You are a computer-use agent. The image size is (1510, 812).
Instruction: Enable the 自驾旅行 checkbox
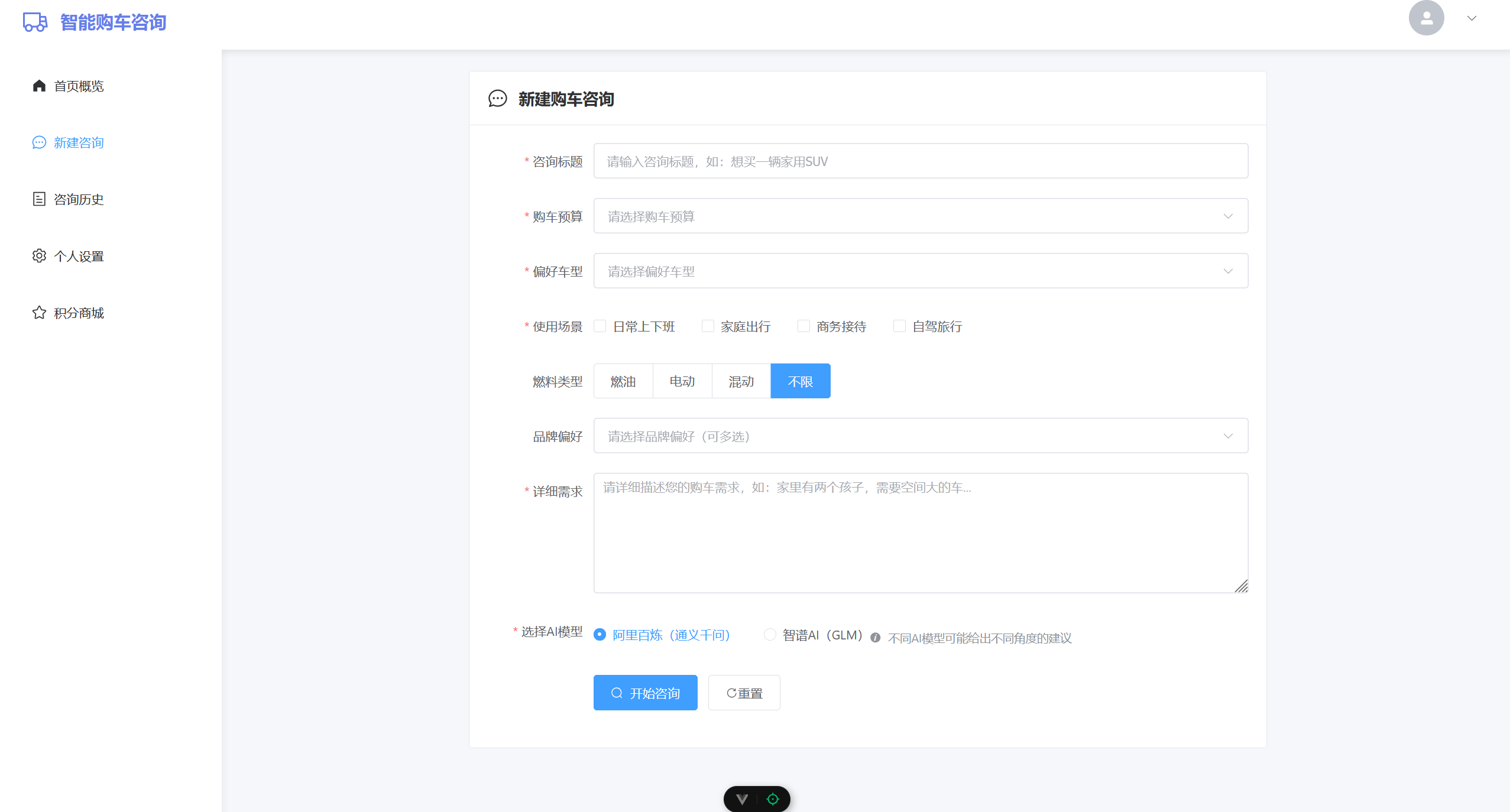pyautogui.click(x=899, y=326)
